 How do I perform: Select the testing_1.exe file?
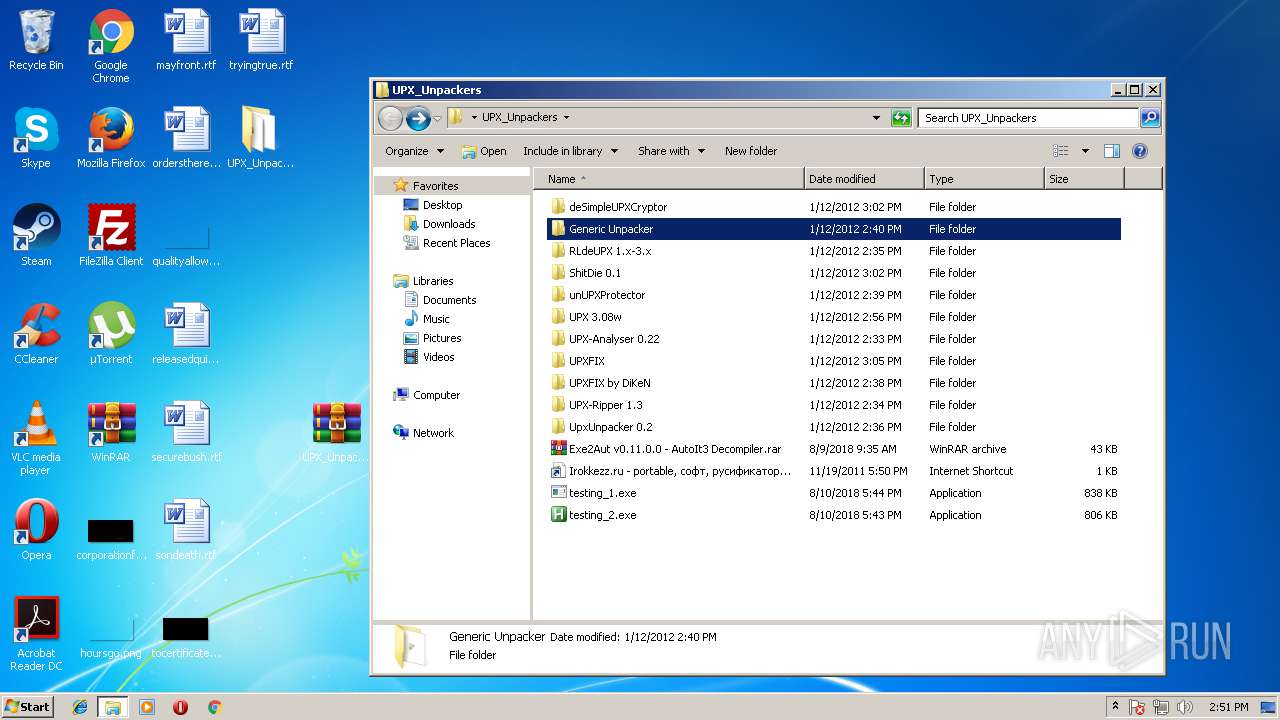click(834, 493)
